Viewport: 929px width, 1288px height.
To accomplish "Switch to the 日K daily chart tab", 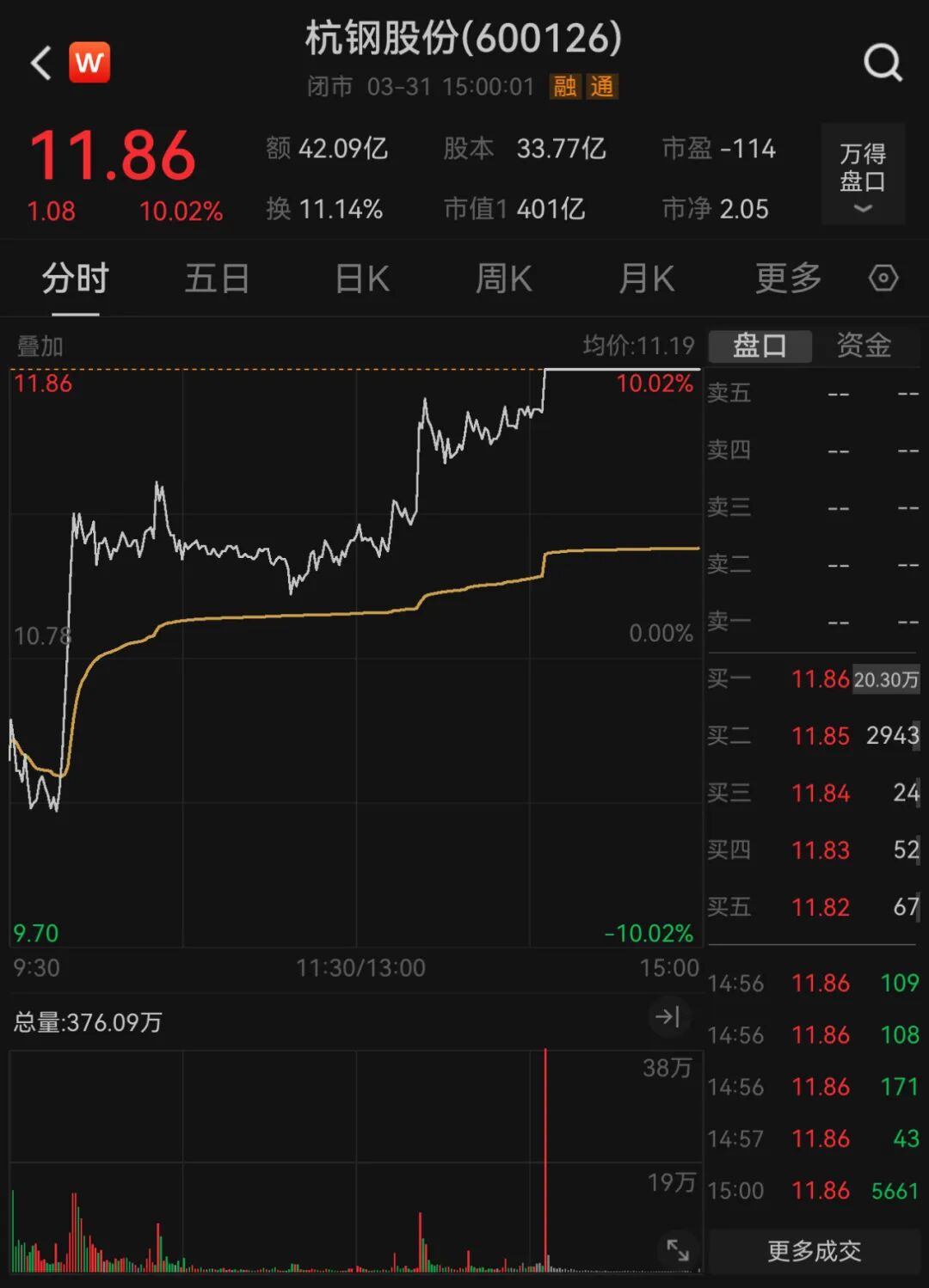I will tap(361, 278).
